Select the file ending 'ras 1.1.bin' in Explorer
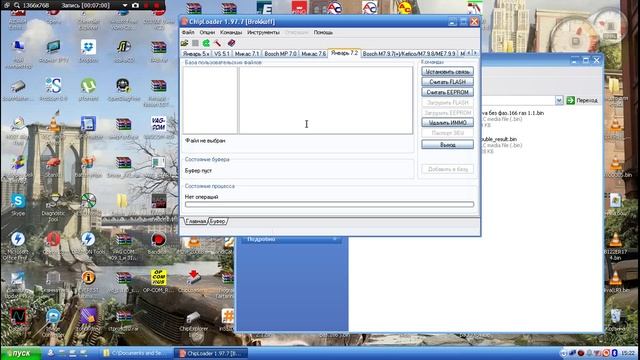The height and width of the screenshot is (360, 640). coord(513,113)
